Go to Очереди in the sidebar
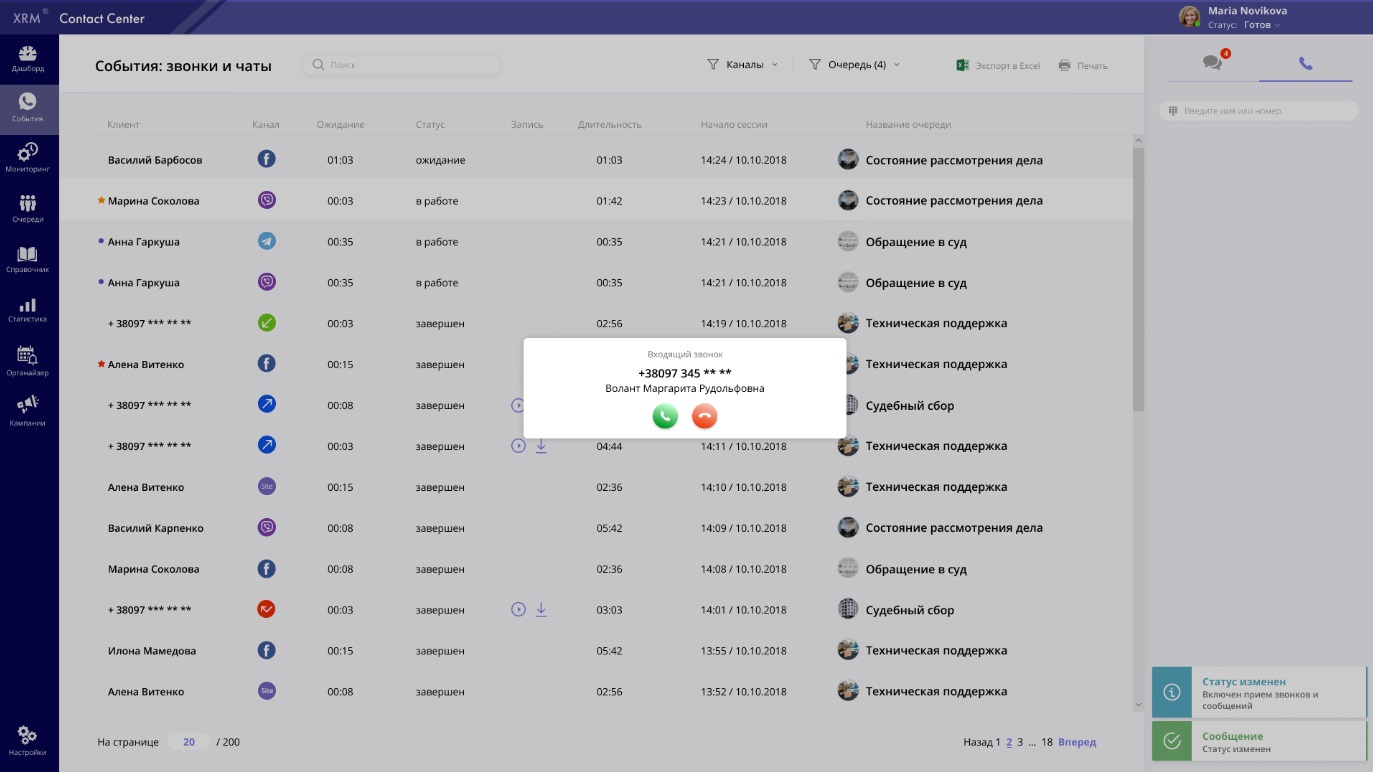Screen dimensions: 1373x772 point(28,209)
